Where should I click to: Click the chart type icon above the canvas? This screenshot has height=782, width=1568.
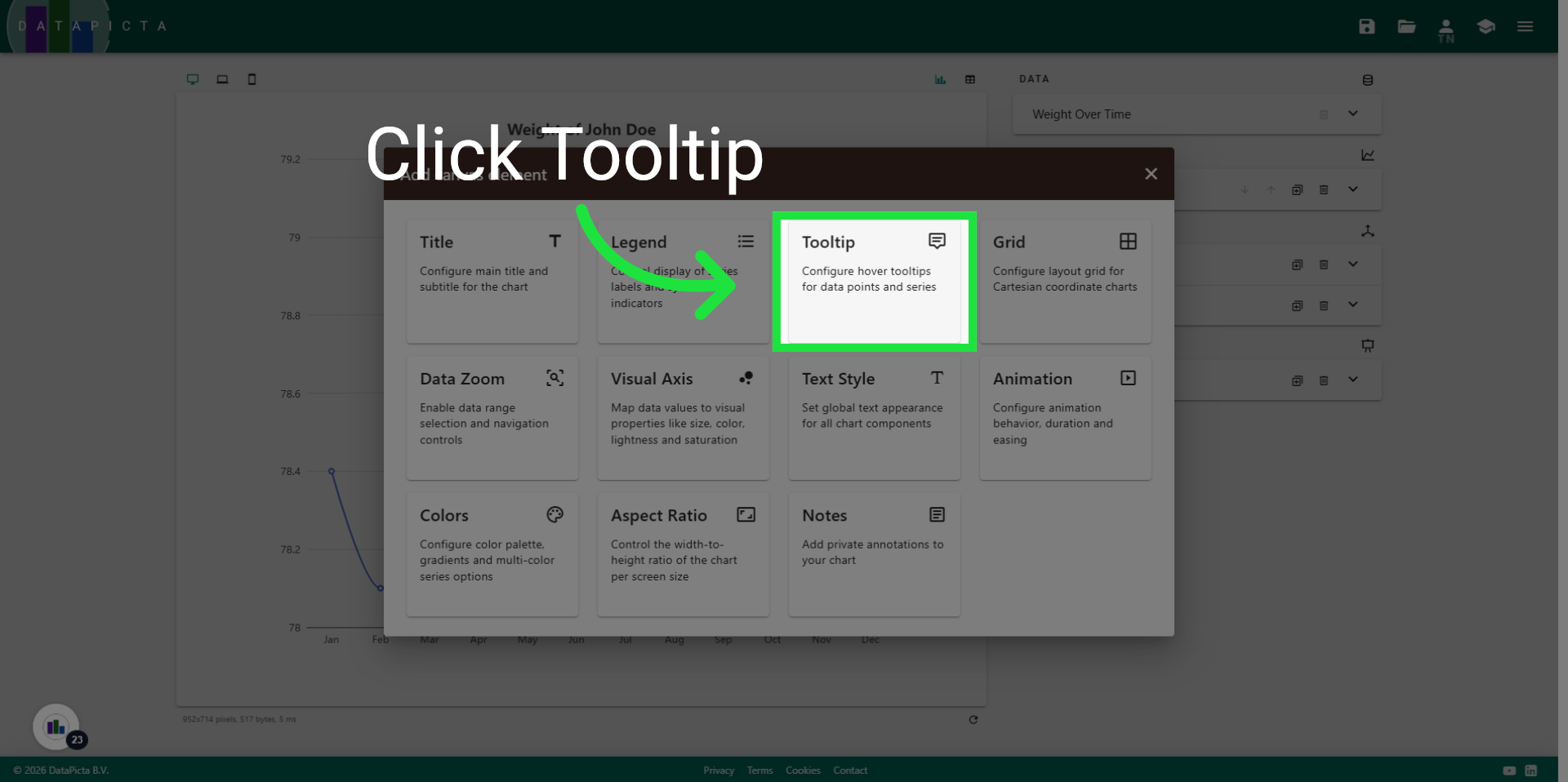click(x=939, y=79)
